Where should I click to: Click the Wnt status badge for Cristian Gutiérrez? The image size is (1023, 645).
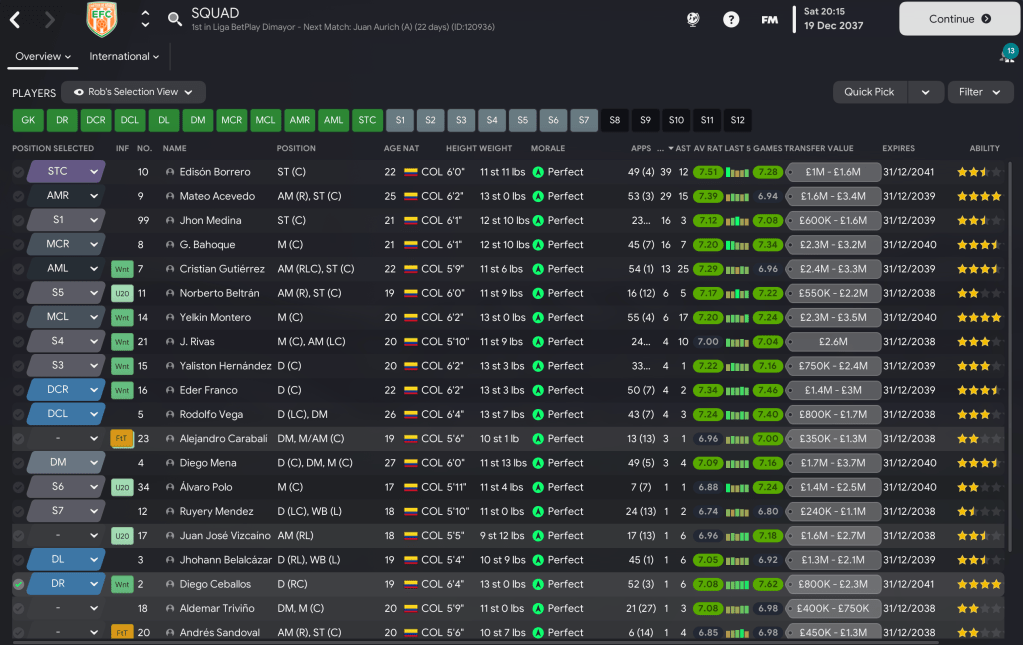122,269
